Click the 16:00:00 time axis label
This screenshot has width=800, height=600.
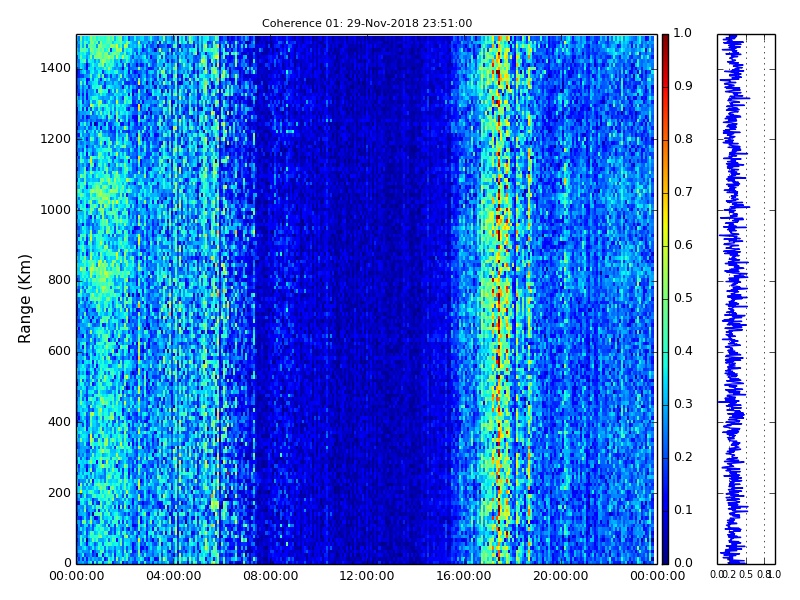[x=464, y=576]
